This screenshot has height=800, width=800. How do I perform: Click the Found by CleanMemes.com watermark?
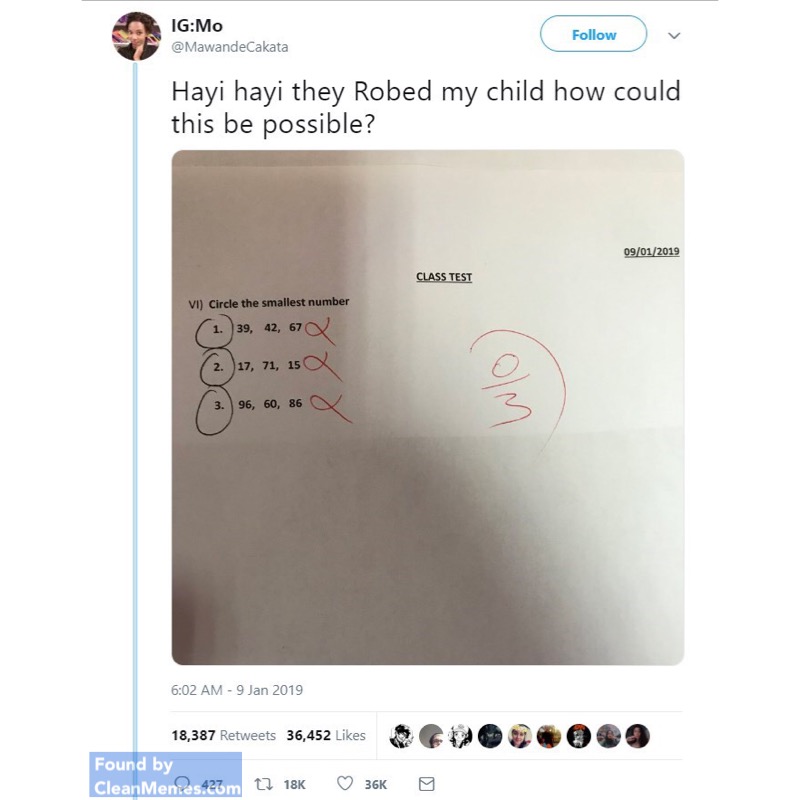click(165, 774)
